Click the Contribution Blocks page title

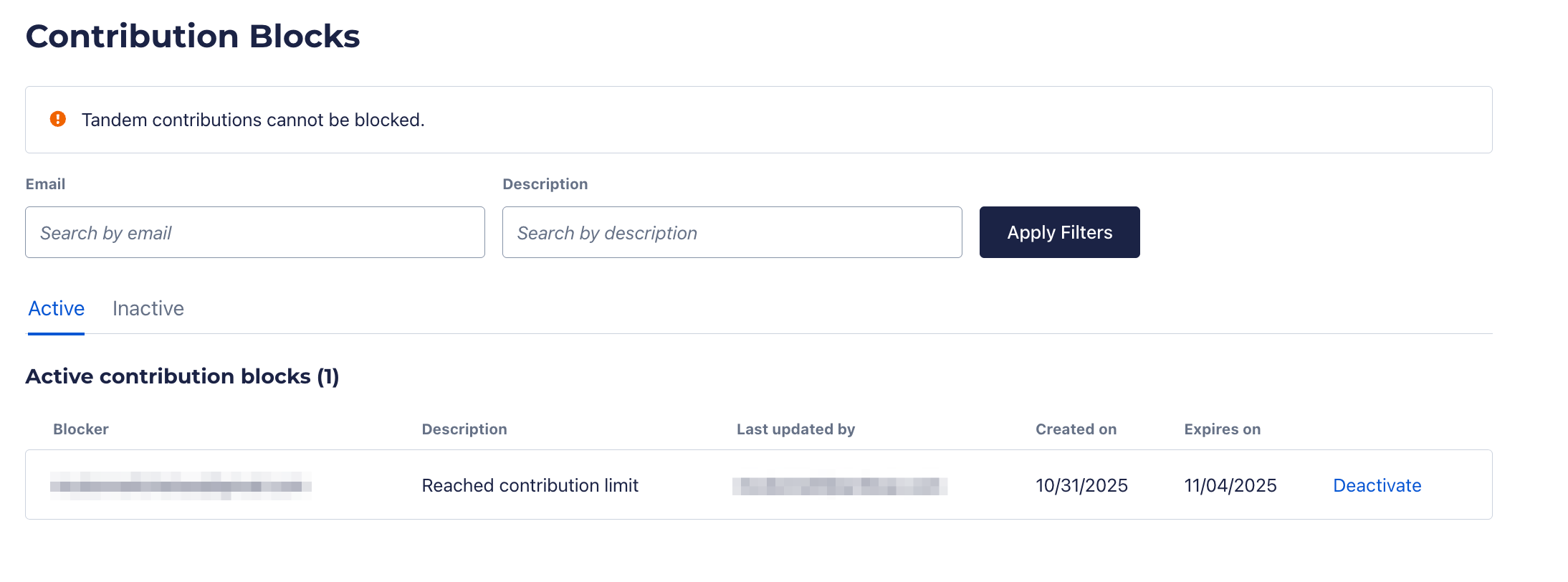[193, 36]
